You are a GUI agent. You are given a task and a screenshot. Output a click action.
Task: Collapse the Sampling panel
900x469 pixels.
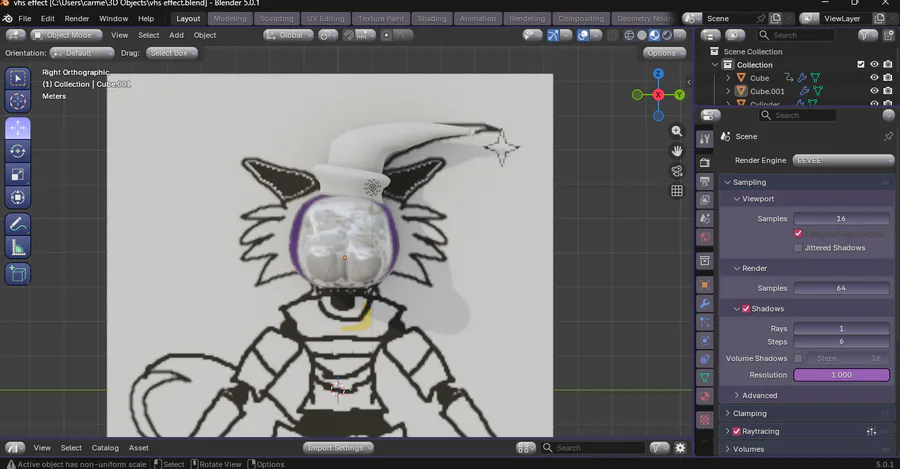[806, 182]
